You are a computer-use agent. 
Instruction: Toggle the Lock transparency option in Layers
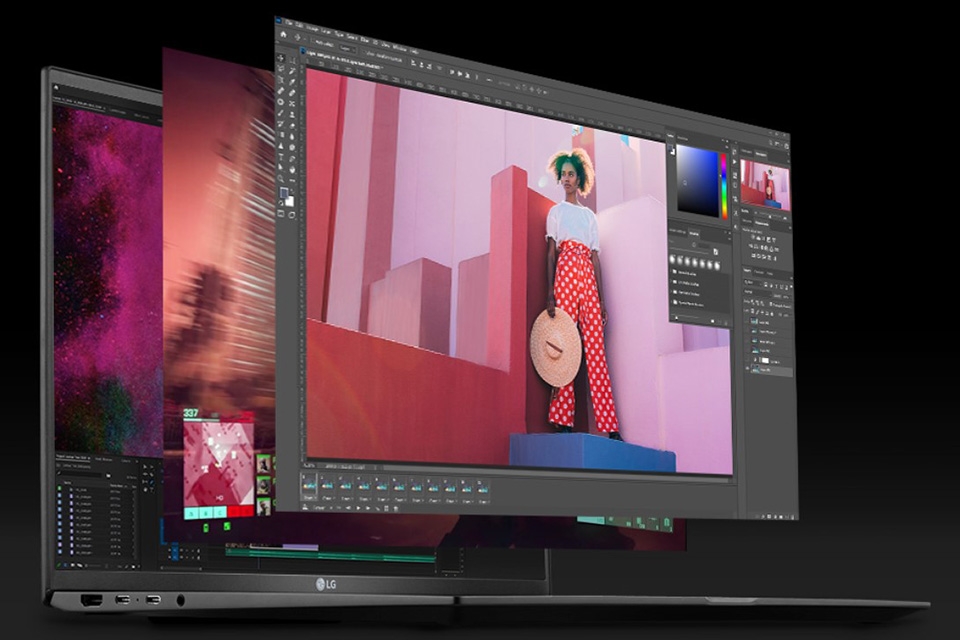click(x=753, y=310)
